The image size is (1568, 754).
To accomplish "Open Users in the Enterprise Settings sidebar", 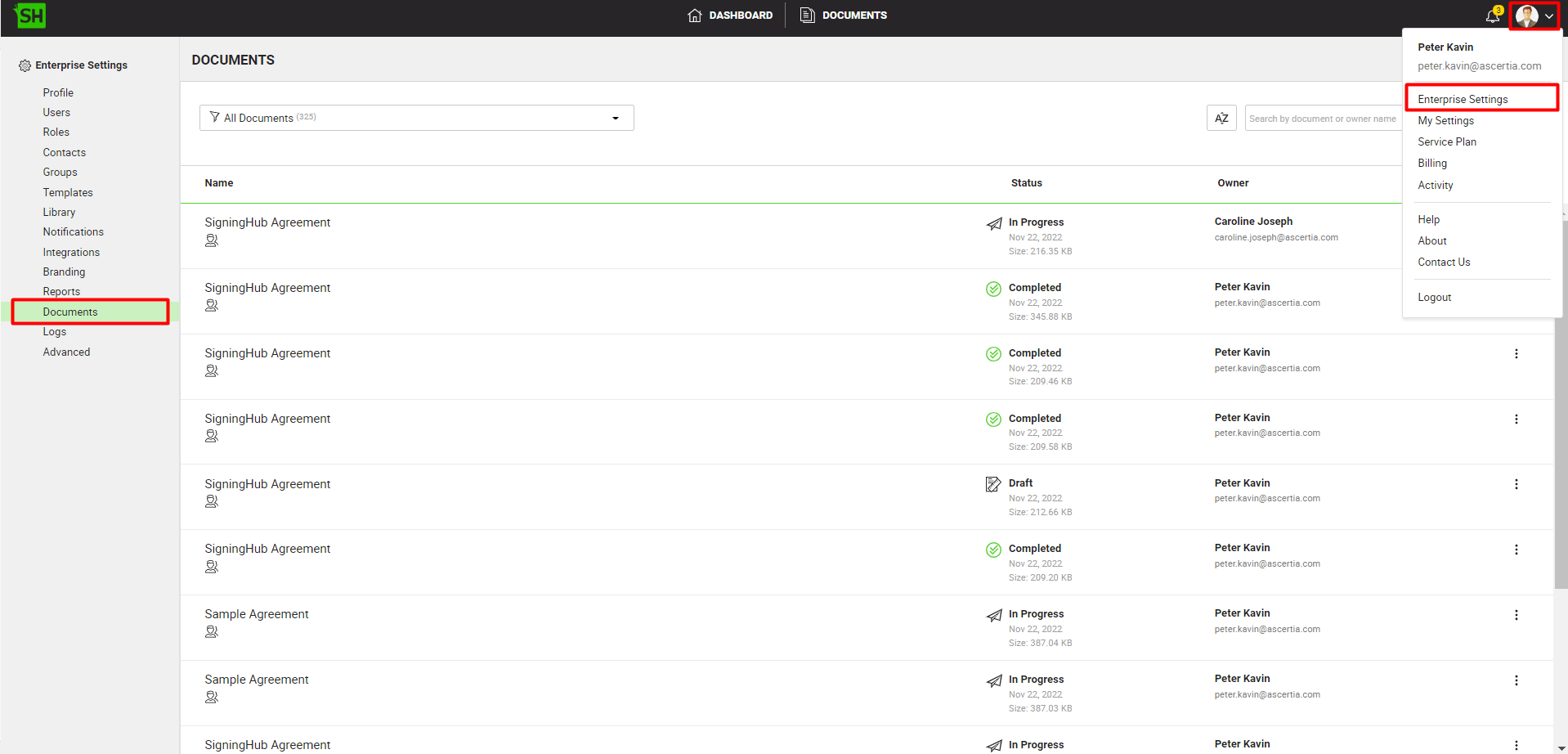I will (56, 112).
